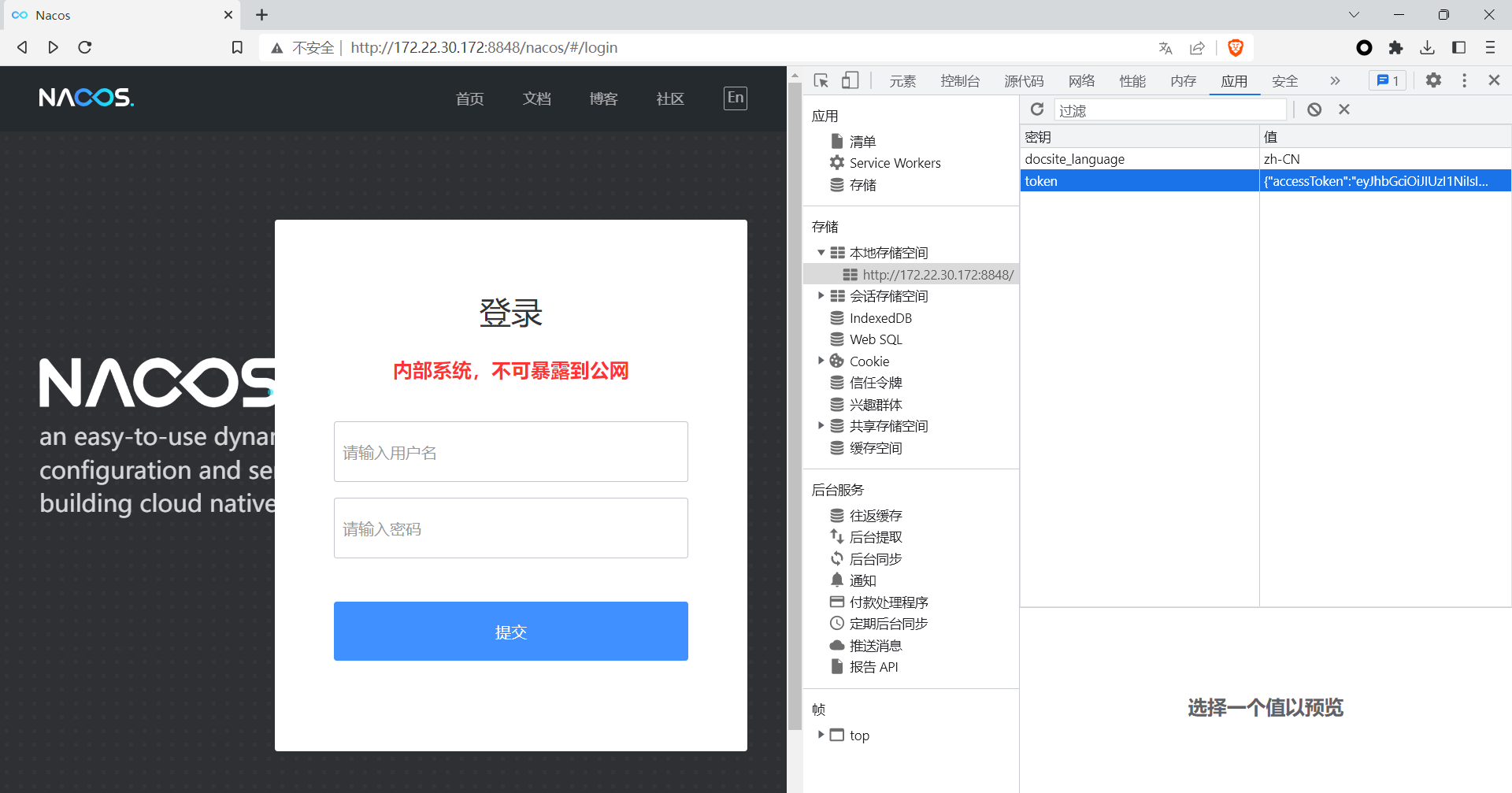1512x793 pixels.
Task: Open the DevTools issues badge
Action: tap(1388, 80)
